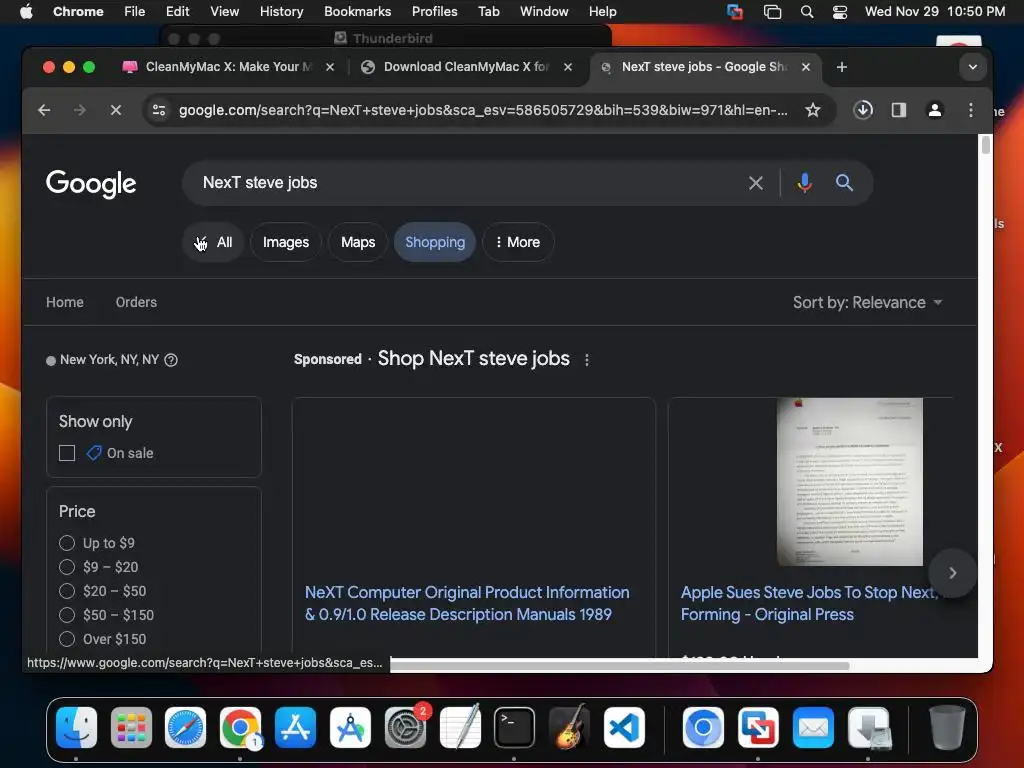1024x768 pixels.
Task: Show next sponsored products with arrow
Action: point(952,573)
